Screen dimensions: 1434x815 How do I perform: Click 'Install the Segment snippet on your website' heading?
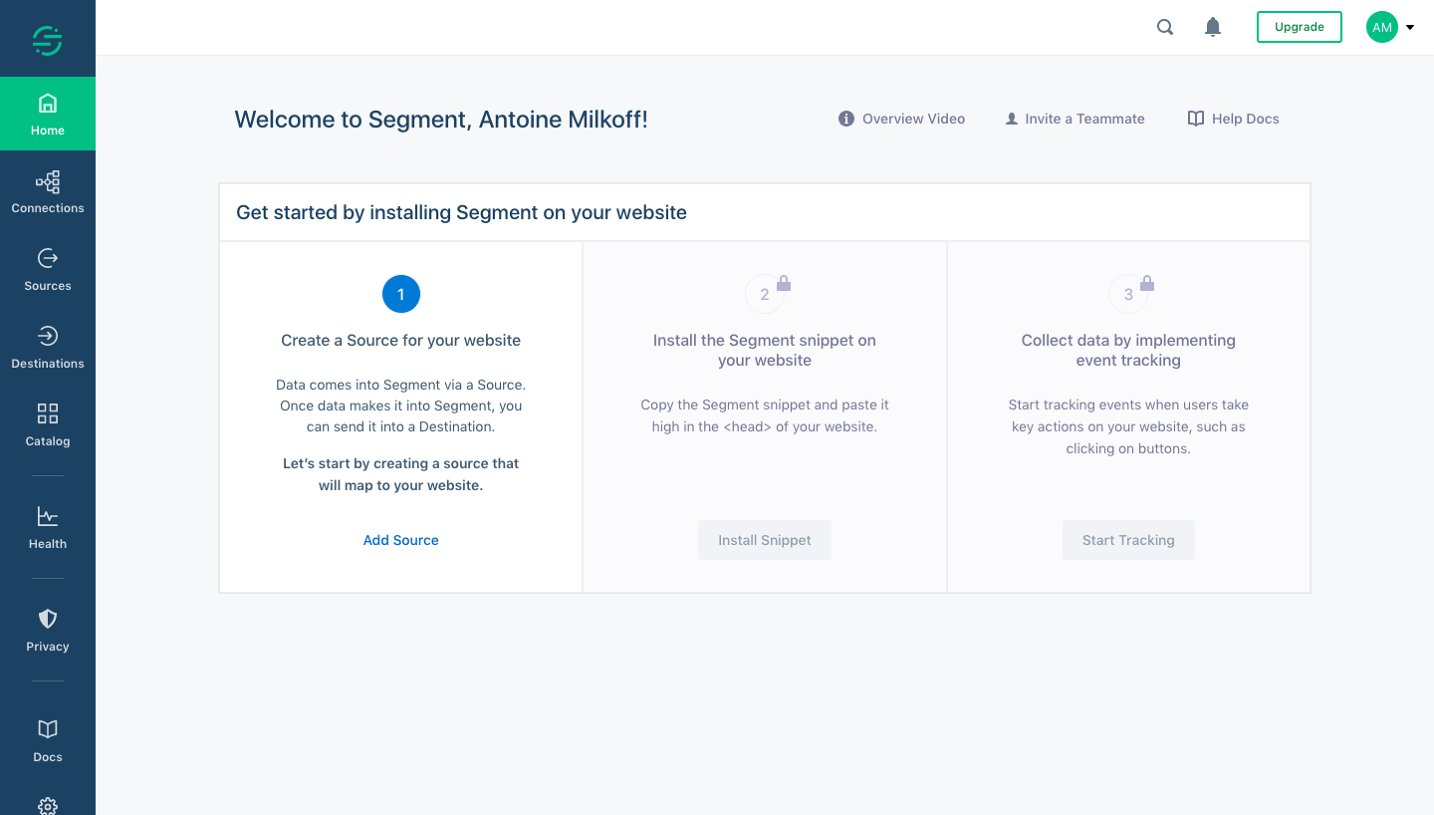click(x=764, y=350)
